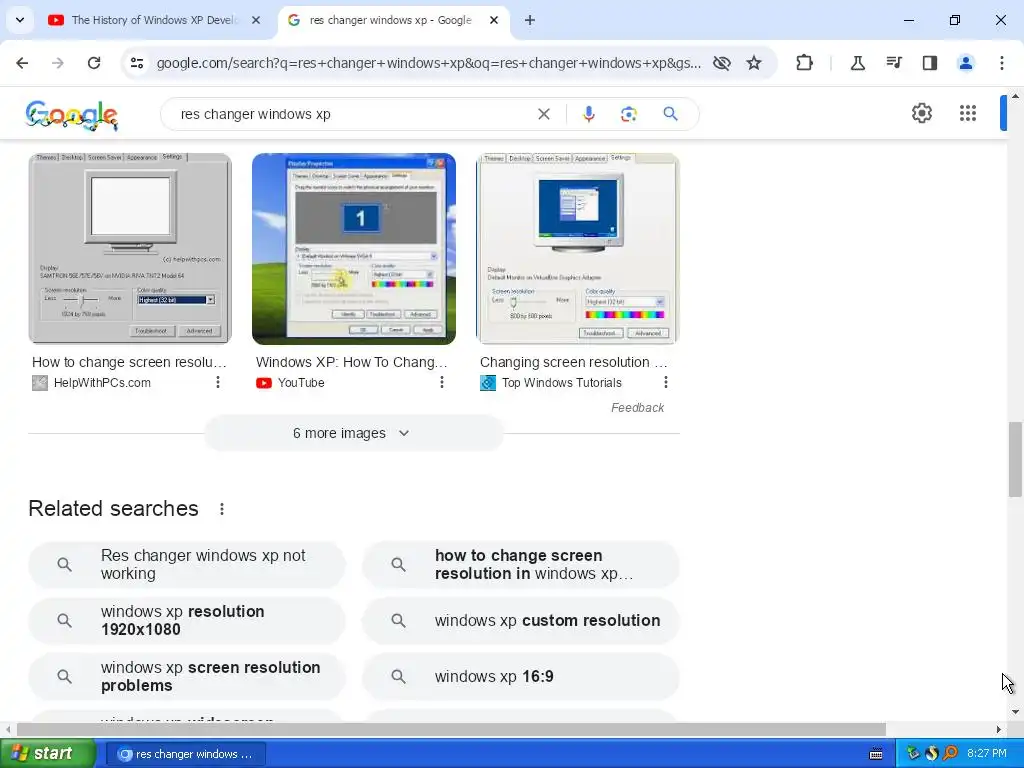The height and width of the screenshot is (768, 1024).
Task: Search 'windows xp custom resolution'
Action: click(520, 620)
